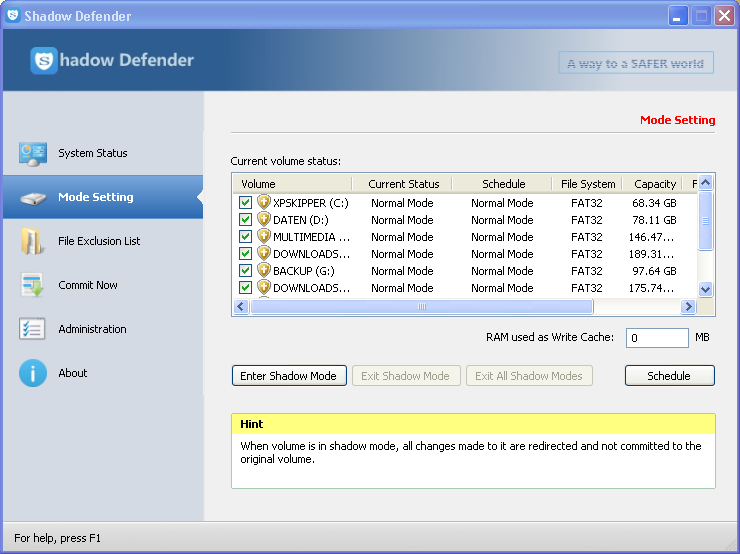The width and height of the screenshot is (740, 554).
Task: Open the About section
Action: tap(103, 373)
